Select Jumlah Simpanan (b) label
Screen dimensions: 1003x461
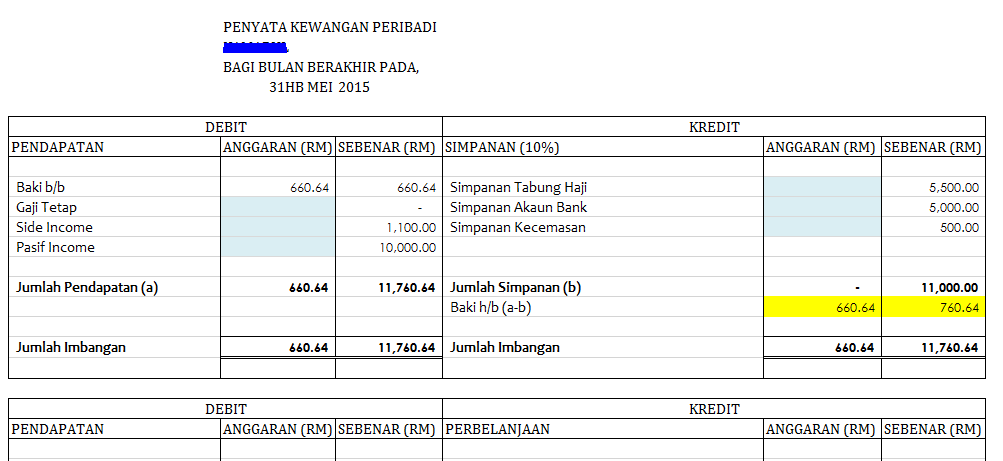pos(516,287)
